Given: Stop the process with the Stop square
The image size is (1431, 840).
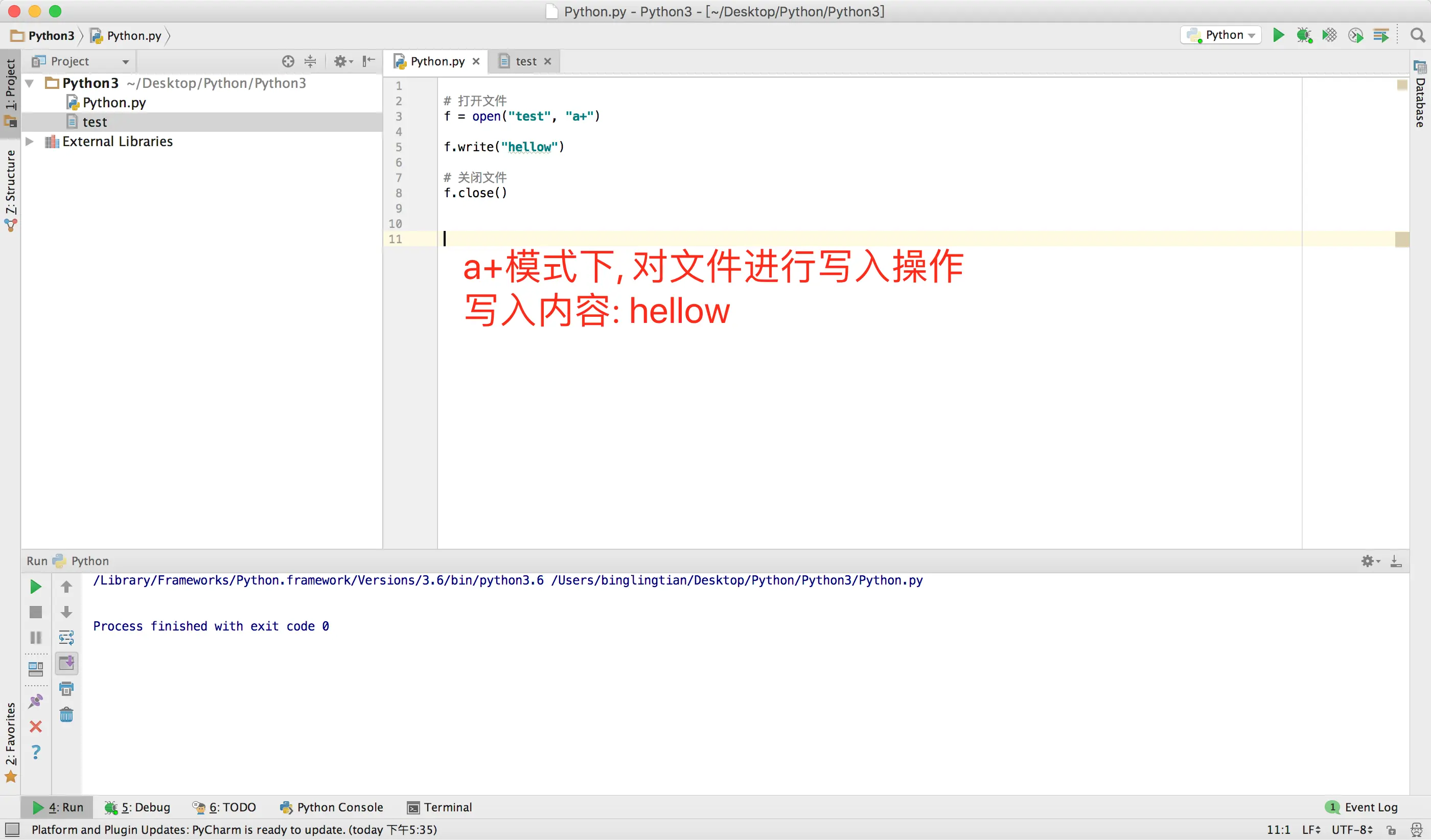Looking at the screenshot, I should coord(36,613).
